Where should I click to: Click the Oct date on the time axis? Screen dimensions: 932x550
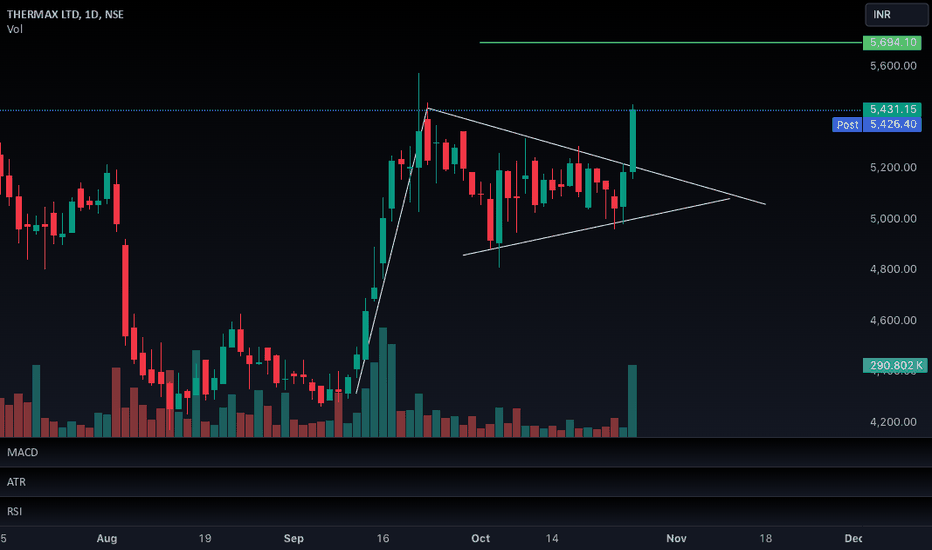point(480,539)
